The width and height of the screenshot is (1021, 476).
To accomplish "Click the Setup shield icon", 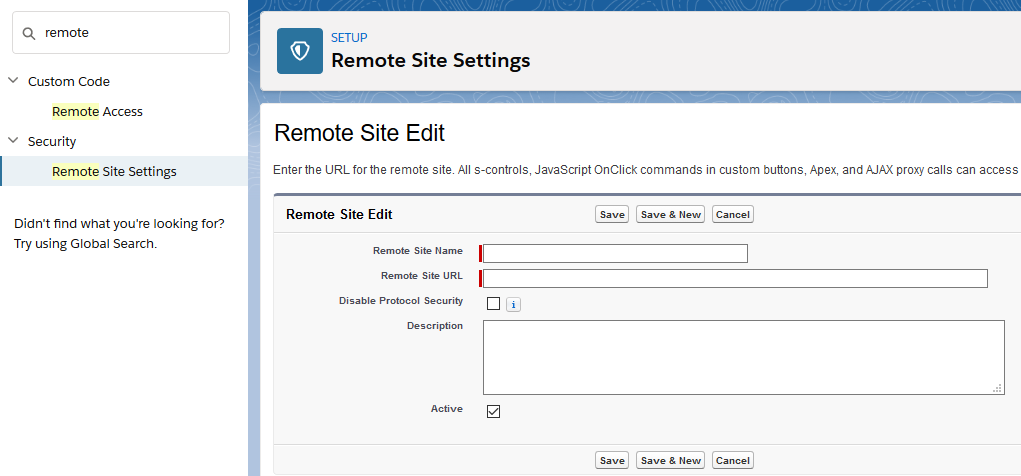I will 300,51.
